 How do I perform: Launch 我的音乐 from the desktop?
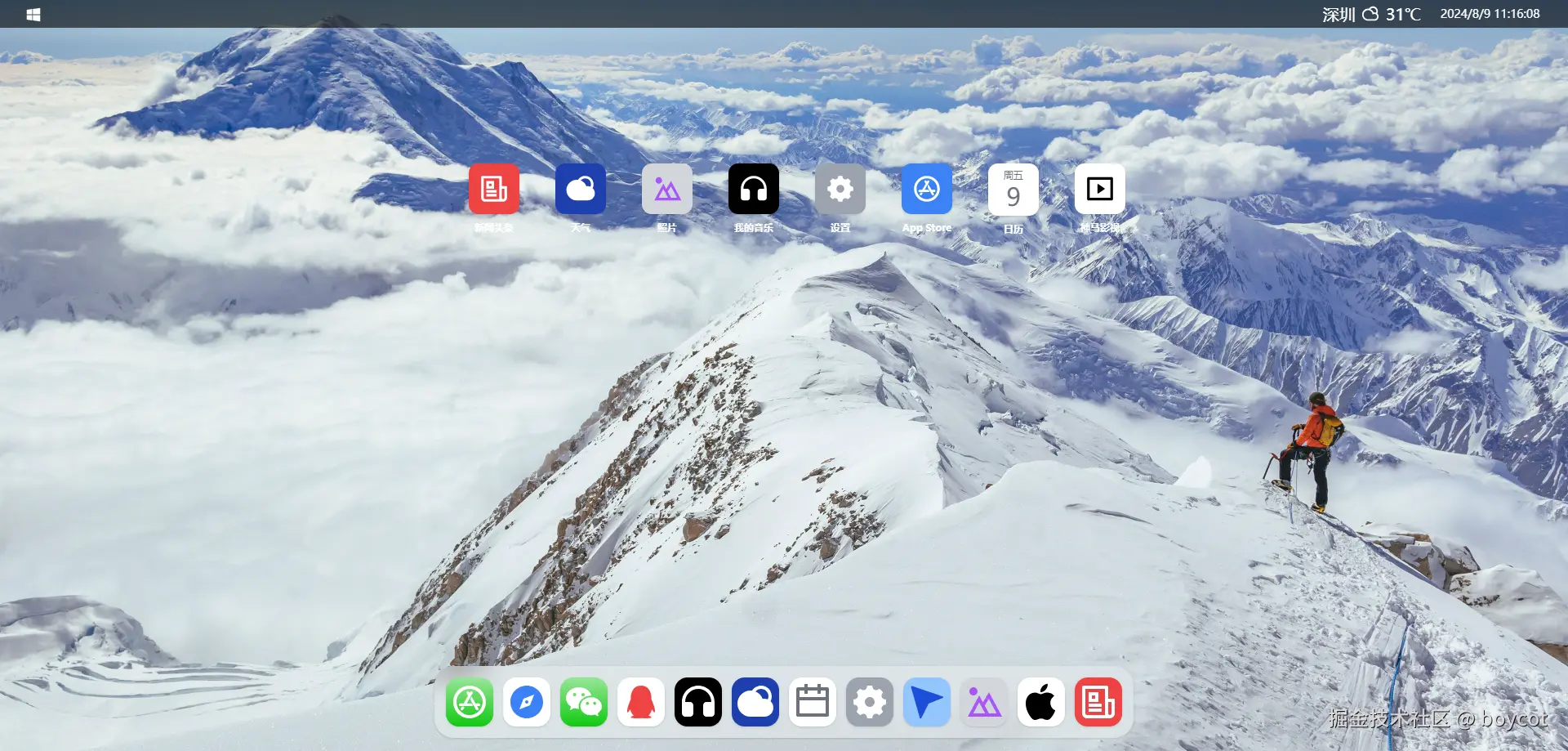[x=754, y=189]
